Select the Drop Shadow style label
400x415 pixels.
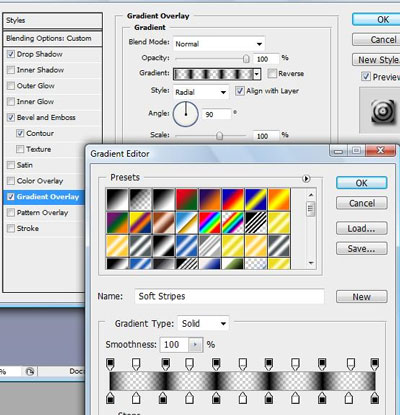(x=40, y=54)
